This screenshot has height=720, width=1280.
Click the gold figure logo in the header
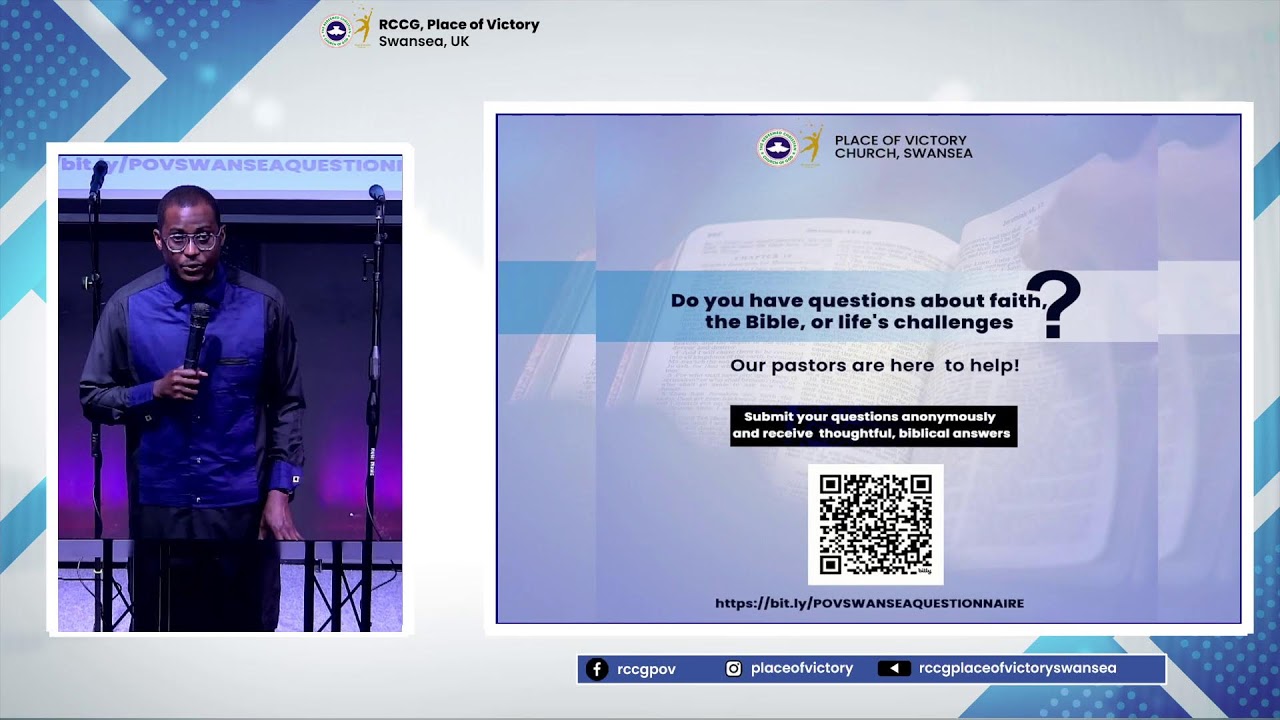tap(363, 28)
